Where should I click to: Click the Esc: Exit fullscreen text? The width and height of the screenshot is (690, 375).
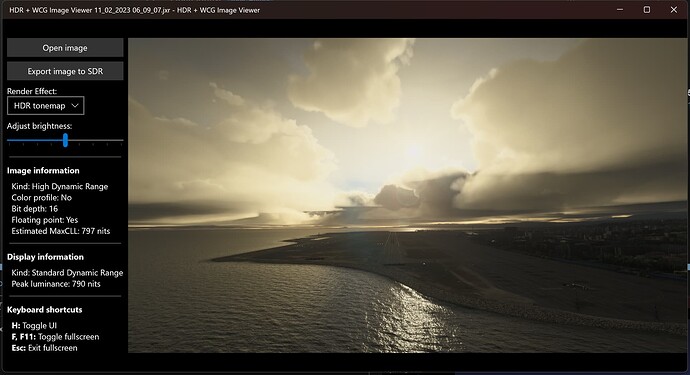coord(44,348)
